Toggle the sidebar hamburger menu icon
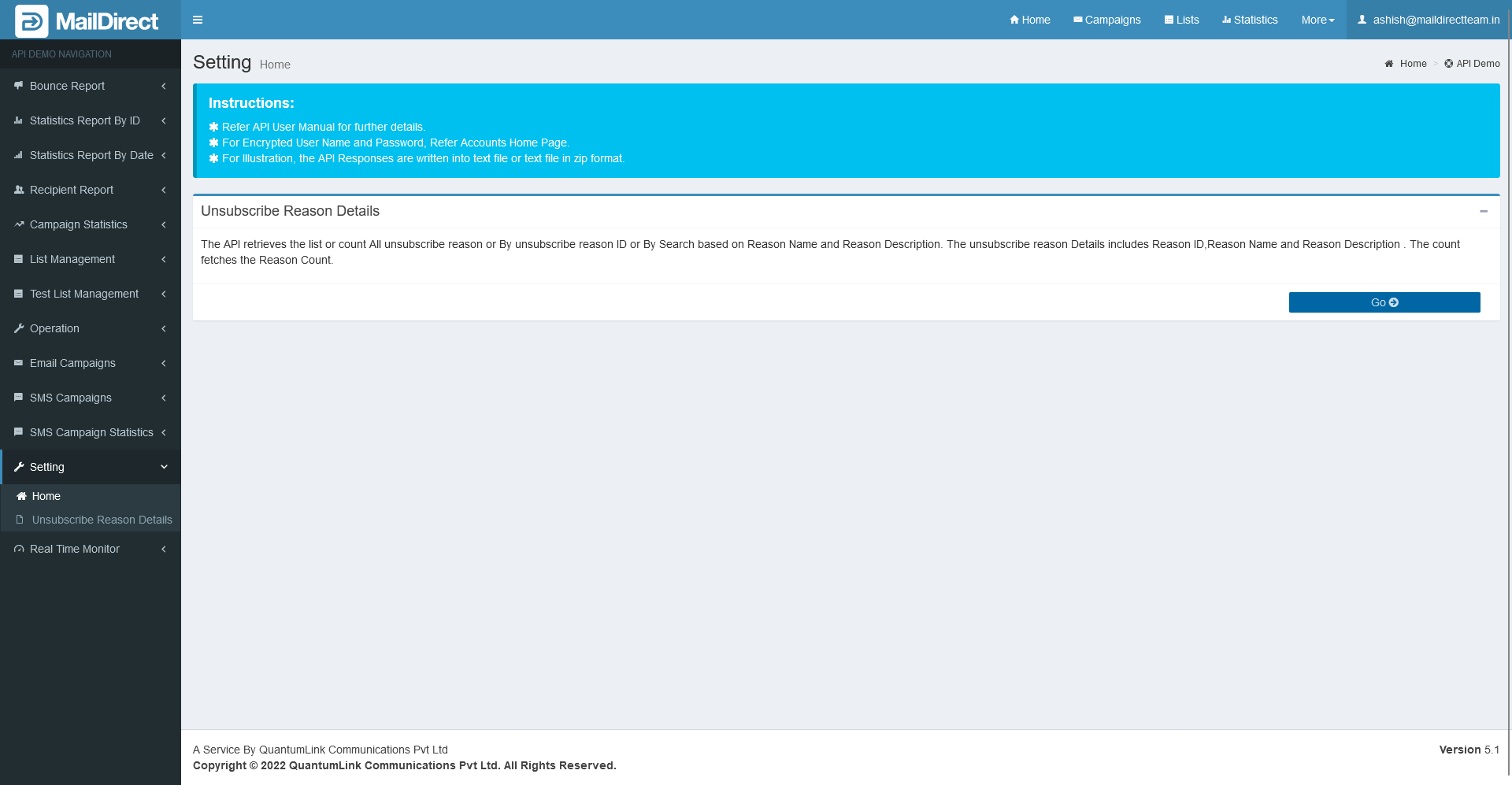 click(x=198, y=20)
